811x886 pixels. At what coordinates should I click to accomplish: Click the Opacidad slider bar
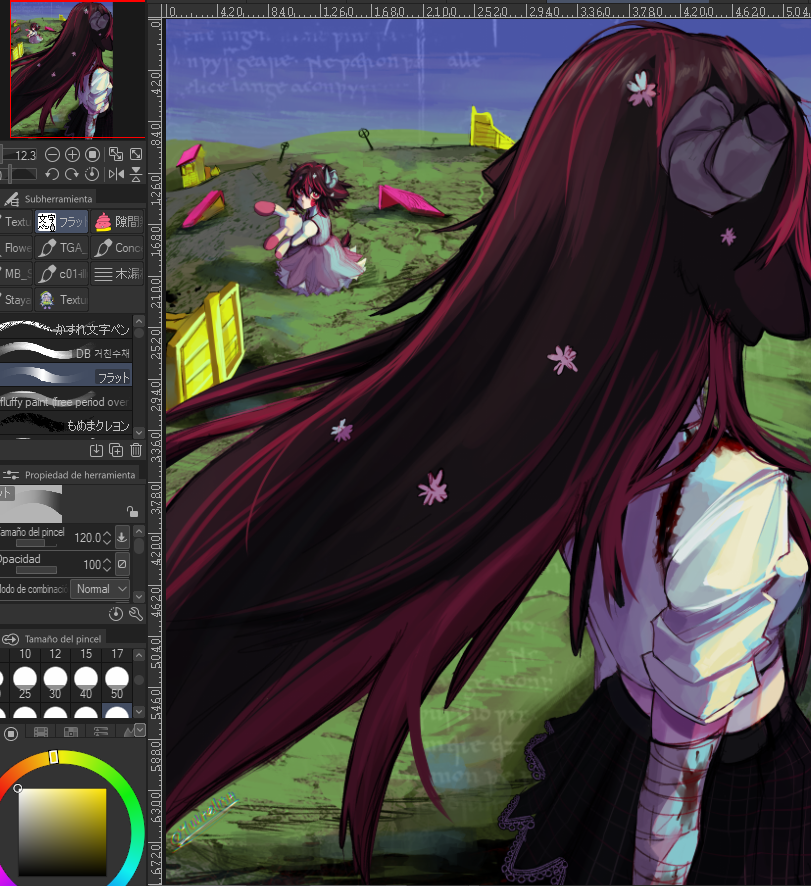click(x=36, y=570)
